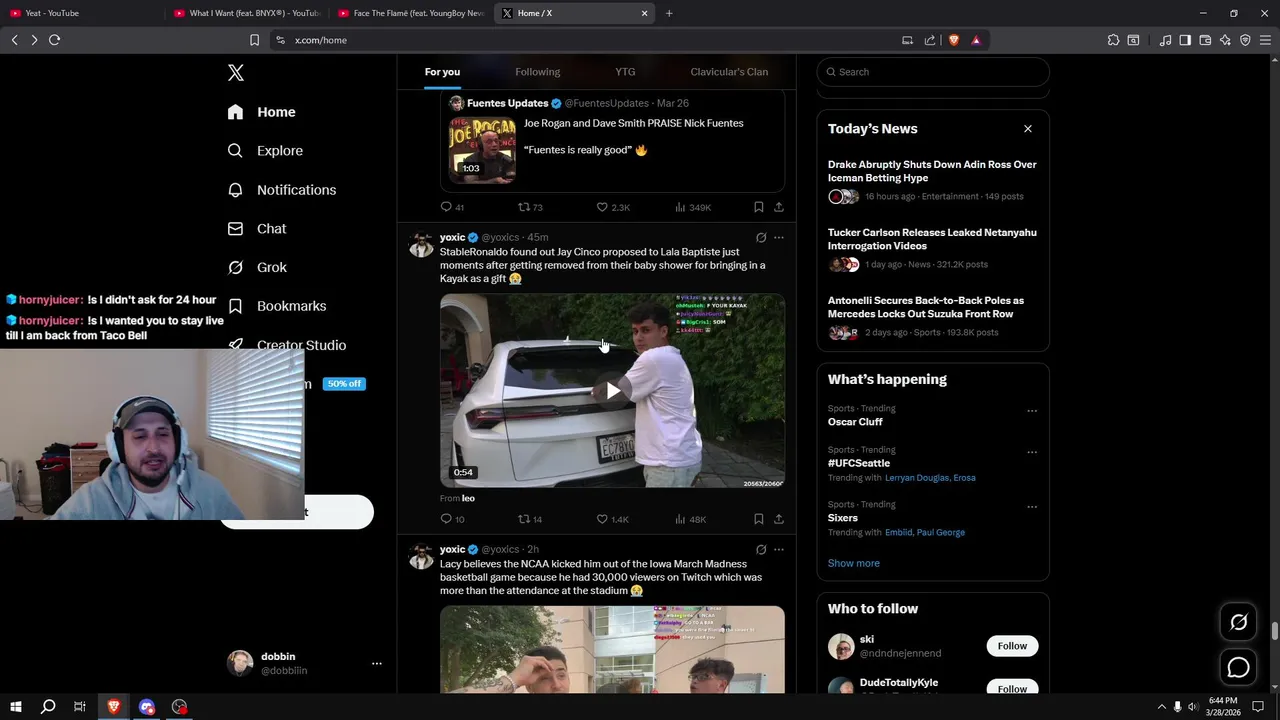1280x720 pixels.
Task: Open Windows Start menu
Action: coord(16,707)
